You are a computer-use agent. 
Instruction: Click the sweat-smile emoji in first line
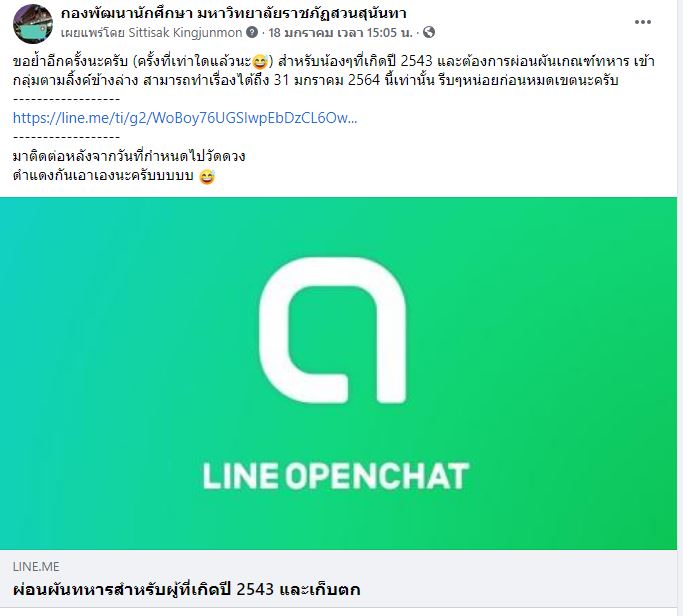click(x=260, y=62)
